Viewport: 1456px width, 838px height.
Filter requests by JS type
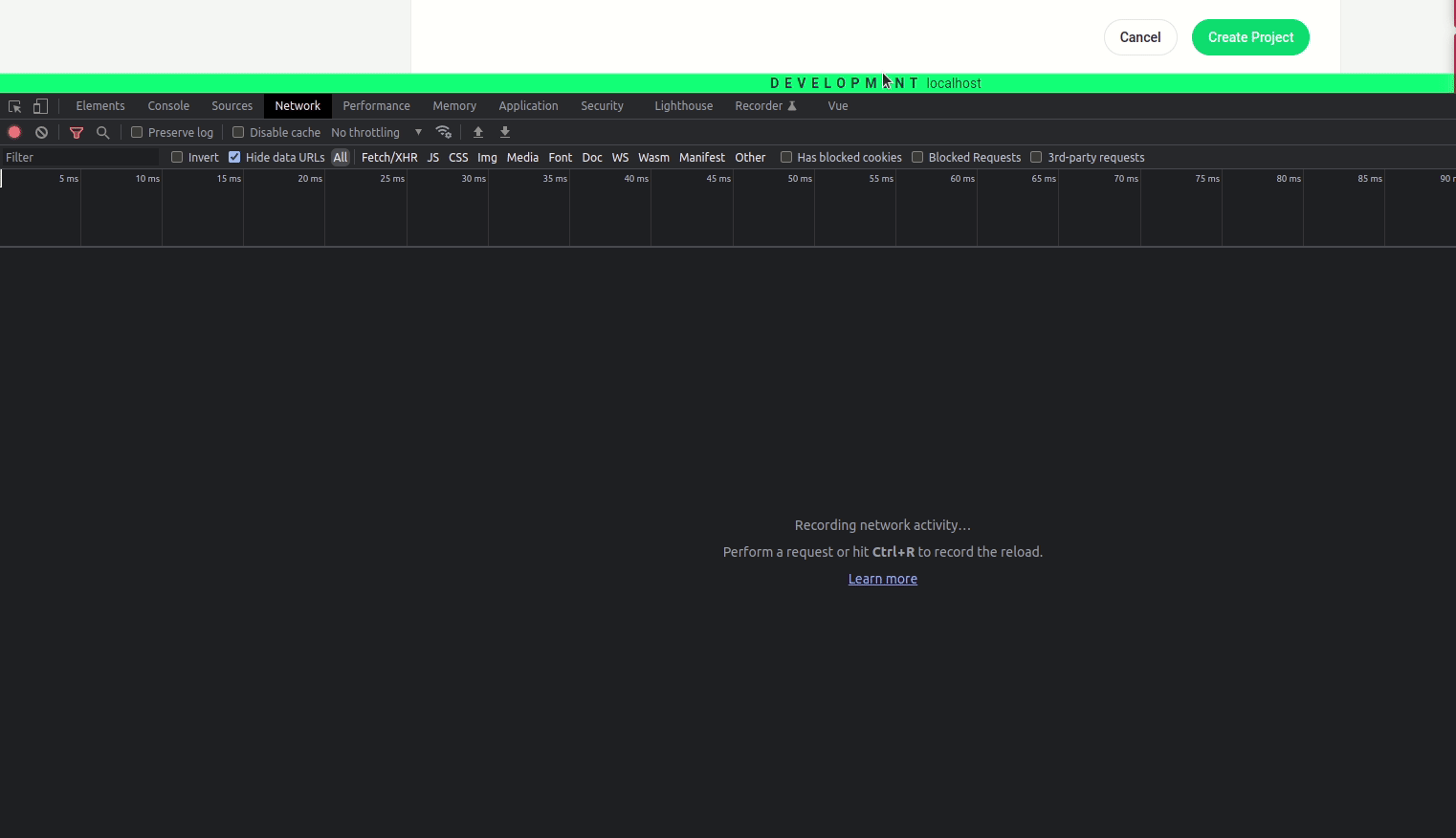coord(433,157)
